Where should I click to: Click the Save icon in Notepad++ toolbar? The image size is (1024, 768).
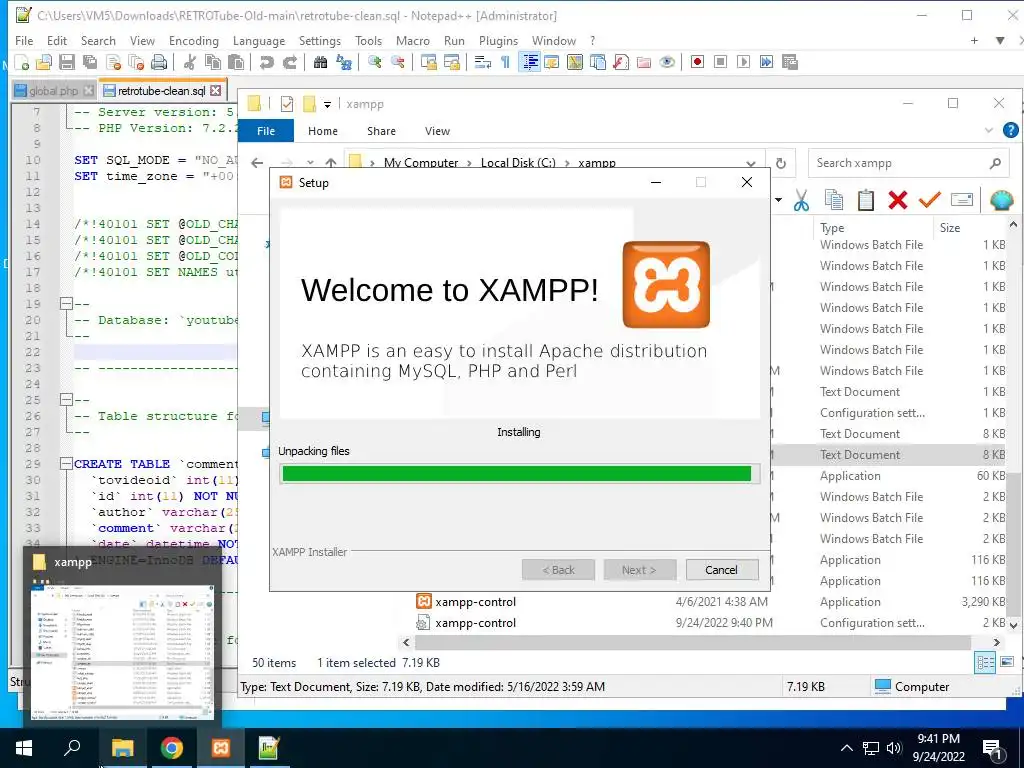[x=67, y=63]
